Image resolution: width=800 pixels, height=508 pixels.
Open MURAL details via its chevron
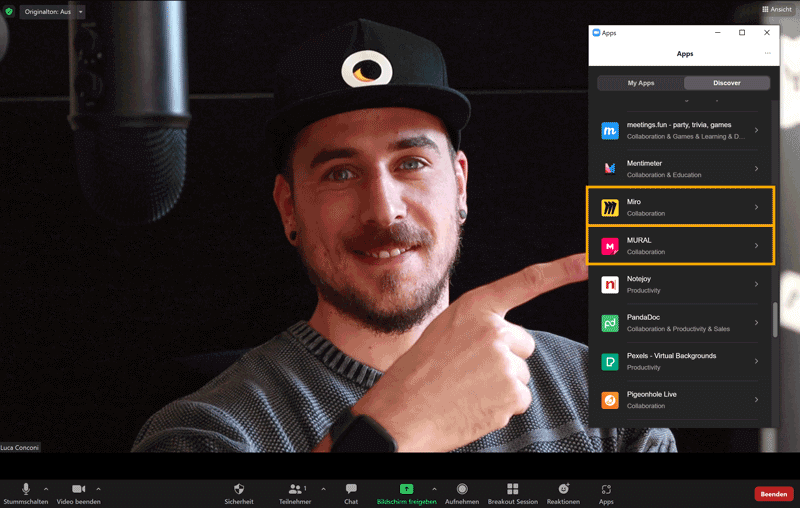click(756, 246)
